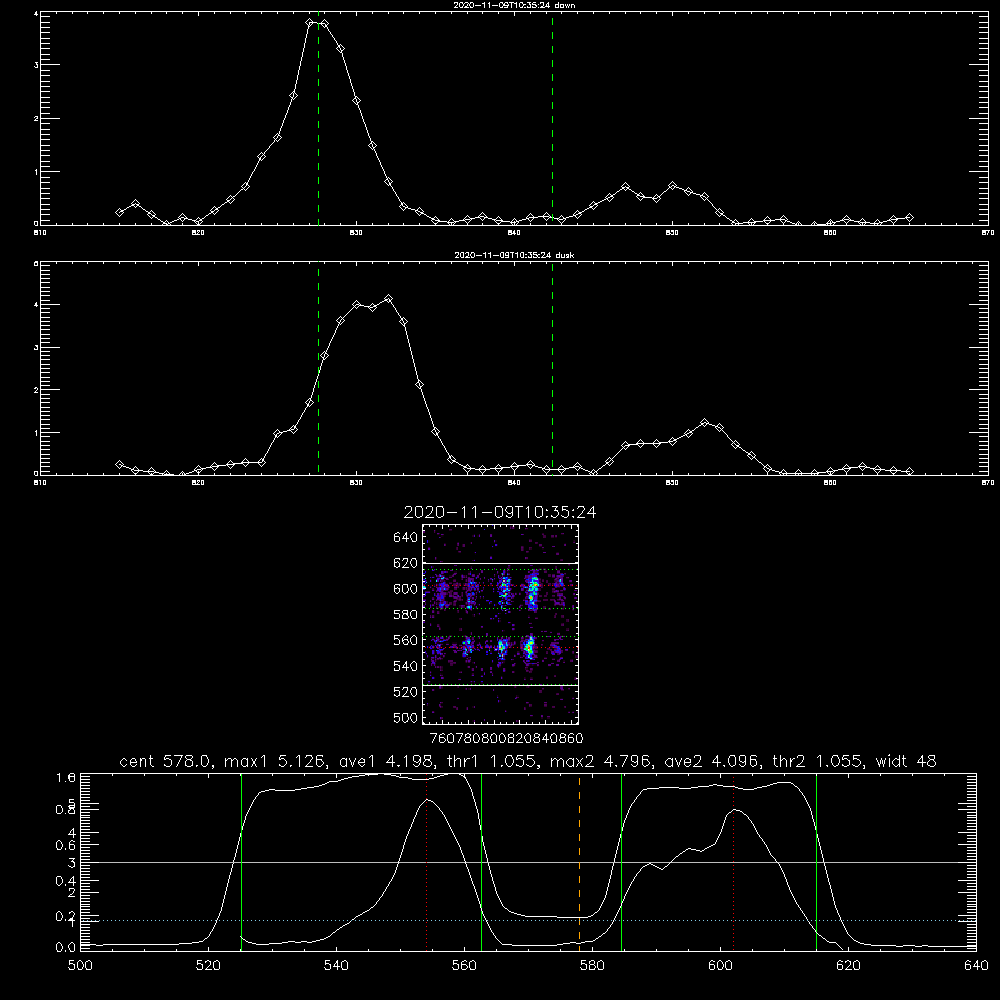The image size is (1000, 1000).
Task: Click the '820' x-axis label under the dawn plot
Action: (x=198, y=233)
